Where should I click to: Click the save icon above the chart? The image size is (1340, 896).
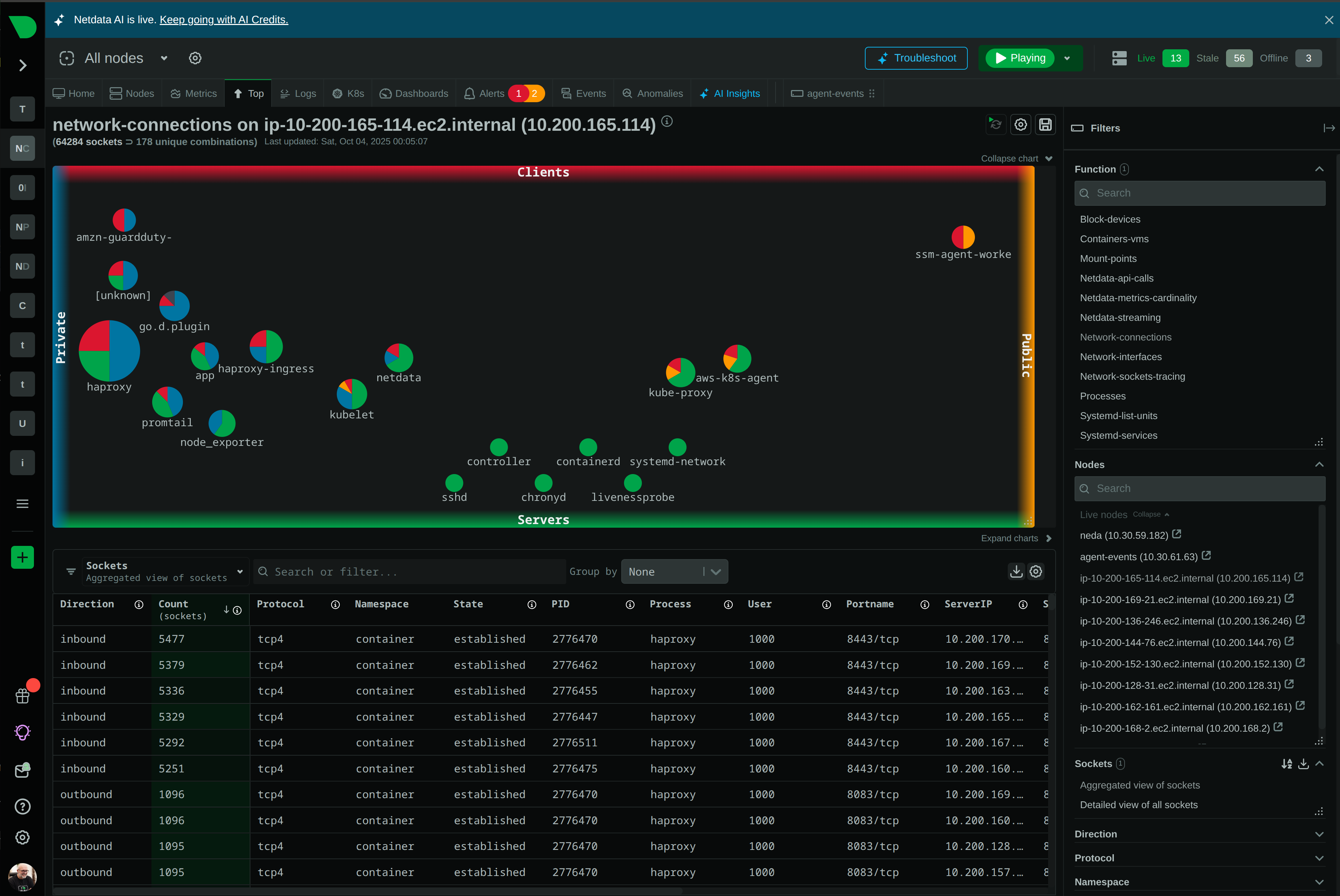point(1045,125)
